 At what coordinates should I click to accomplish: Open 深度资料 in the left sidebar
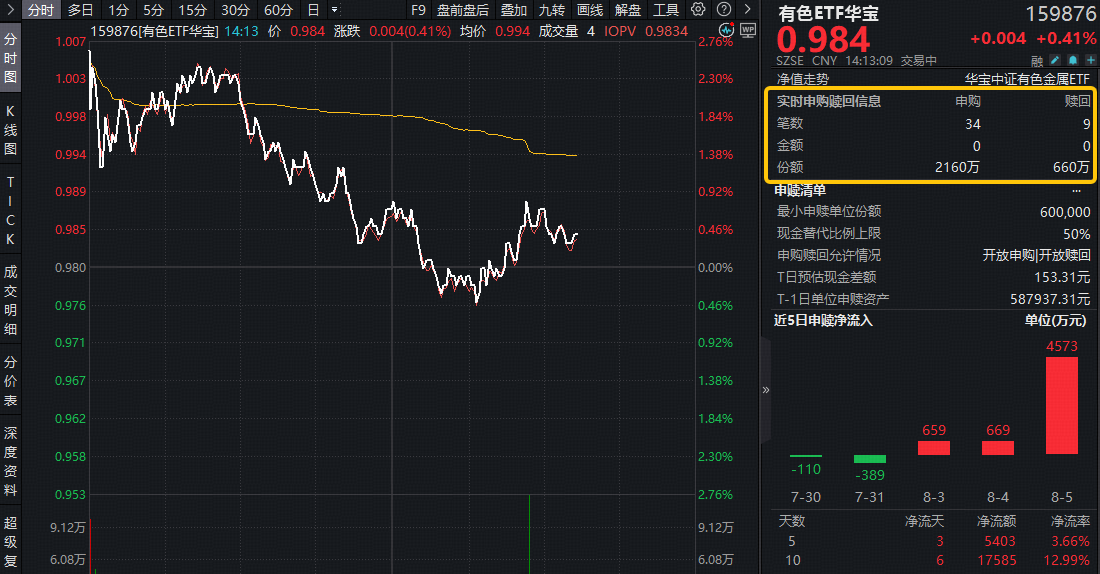[x=10, y=461]
